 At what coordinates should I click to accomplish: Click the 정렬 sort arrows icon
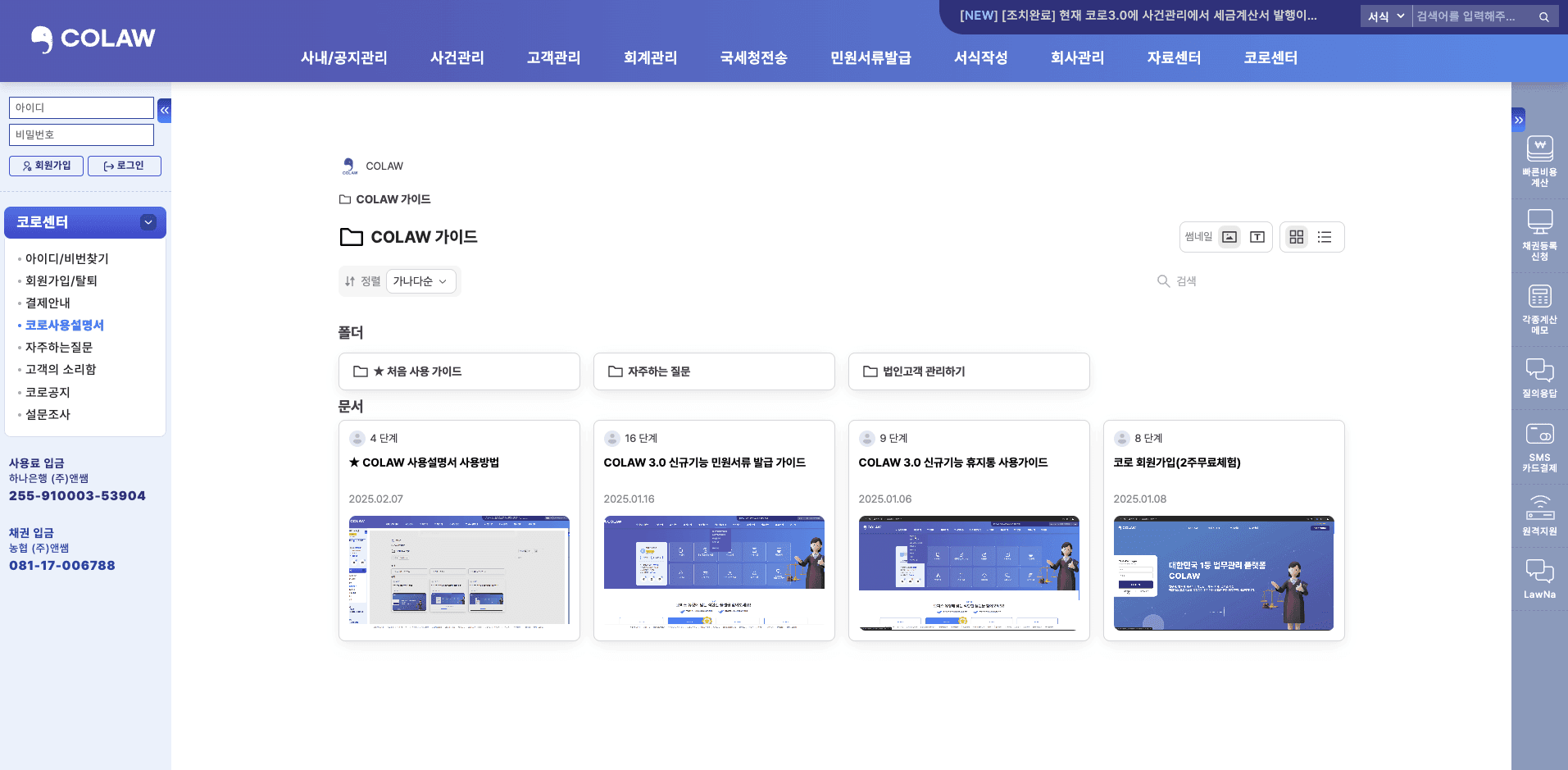pos(350,281)
